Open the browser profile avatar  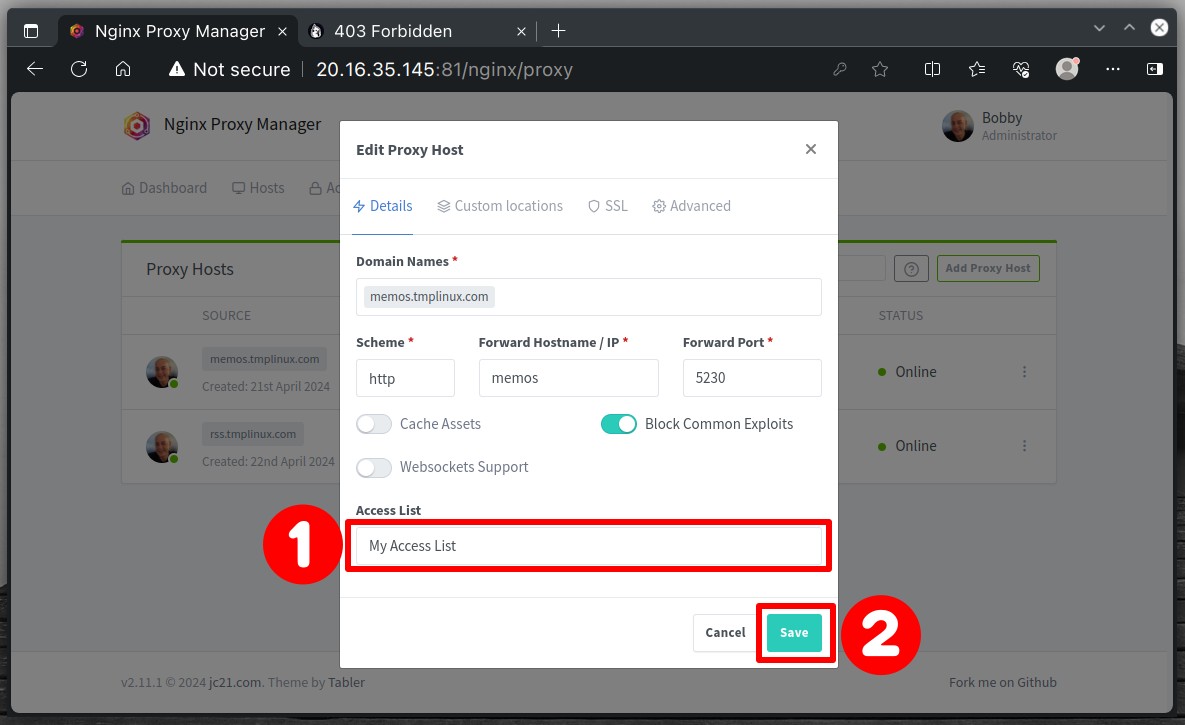1066,69
